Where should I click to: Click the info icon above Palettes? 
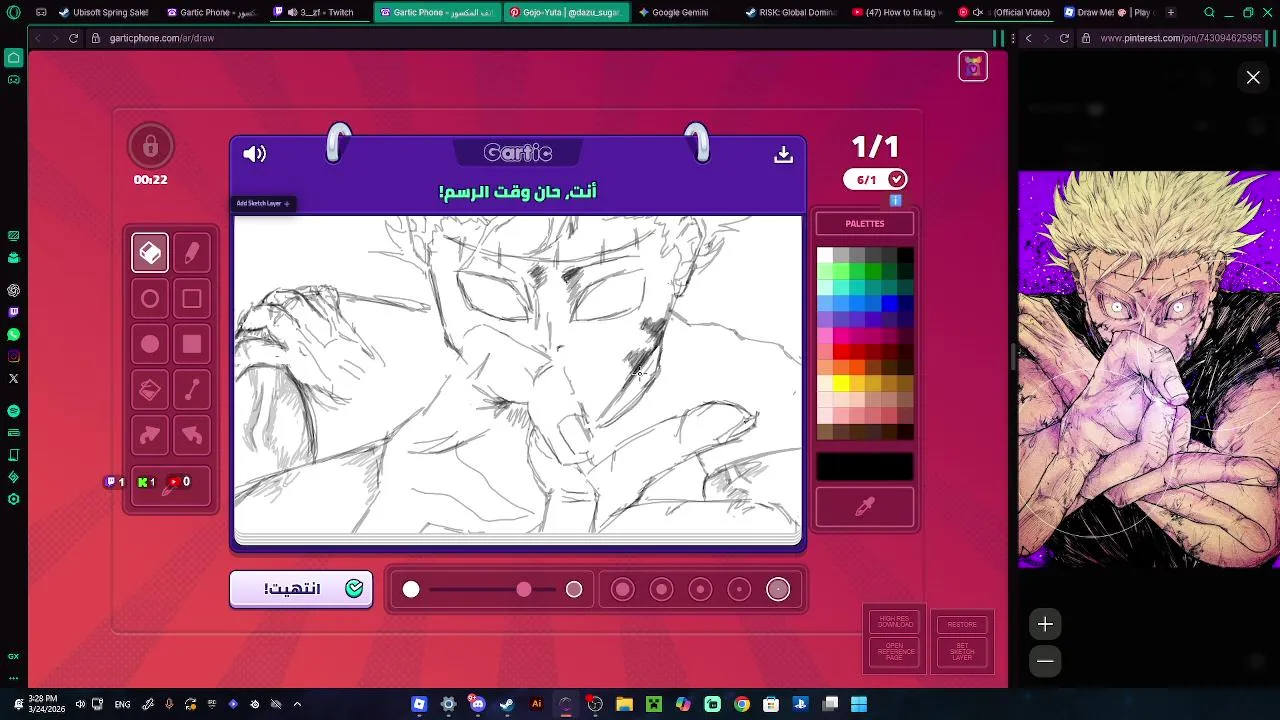coord(896,201)
